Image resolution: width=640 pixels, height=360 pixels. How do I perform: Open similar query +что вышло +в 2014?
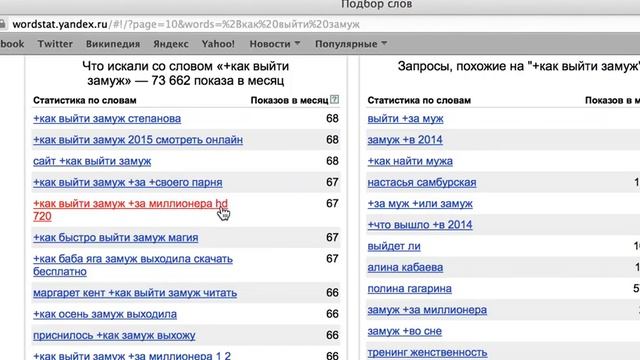coord(420,225)
